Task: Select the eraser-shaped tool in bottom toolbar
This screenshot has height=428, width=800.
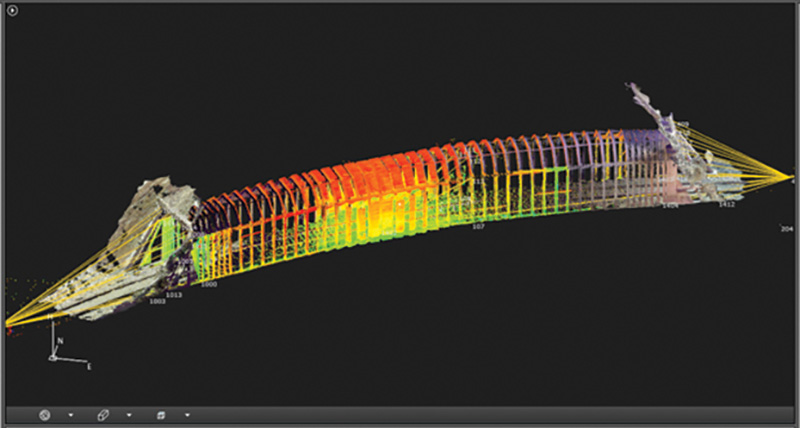Action: tap(103, 414)
